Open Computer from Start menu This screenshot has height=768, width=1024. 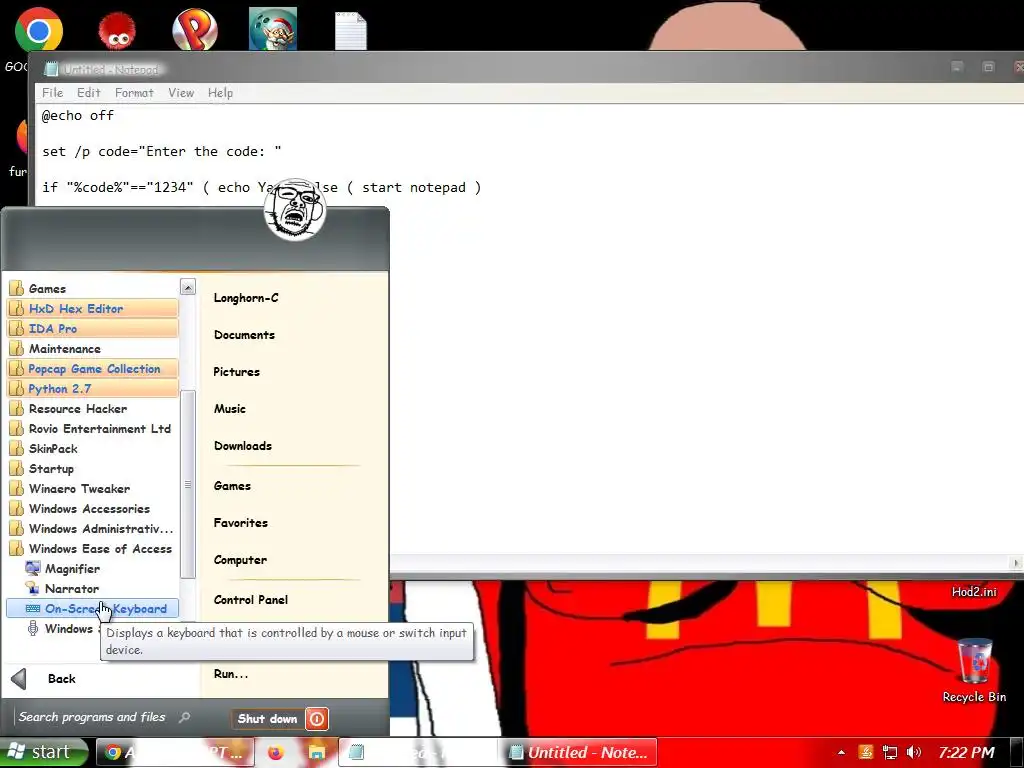[x=240, y=560]
